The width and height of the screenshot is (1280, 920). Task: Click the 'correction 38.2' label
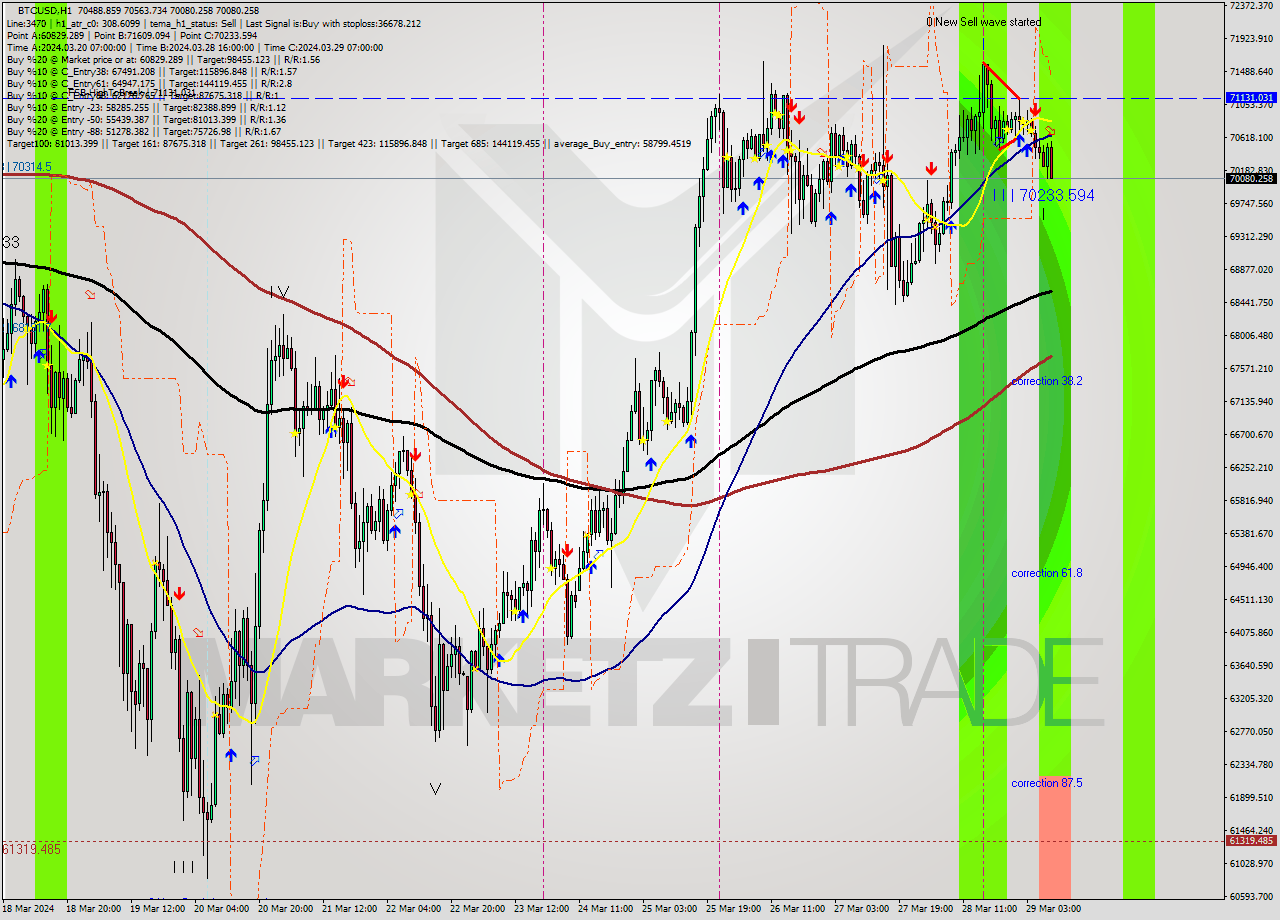coord(1046,381)
